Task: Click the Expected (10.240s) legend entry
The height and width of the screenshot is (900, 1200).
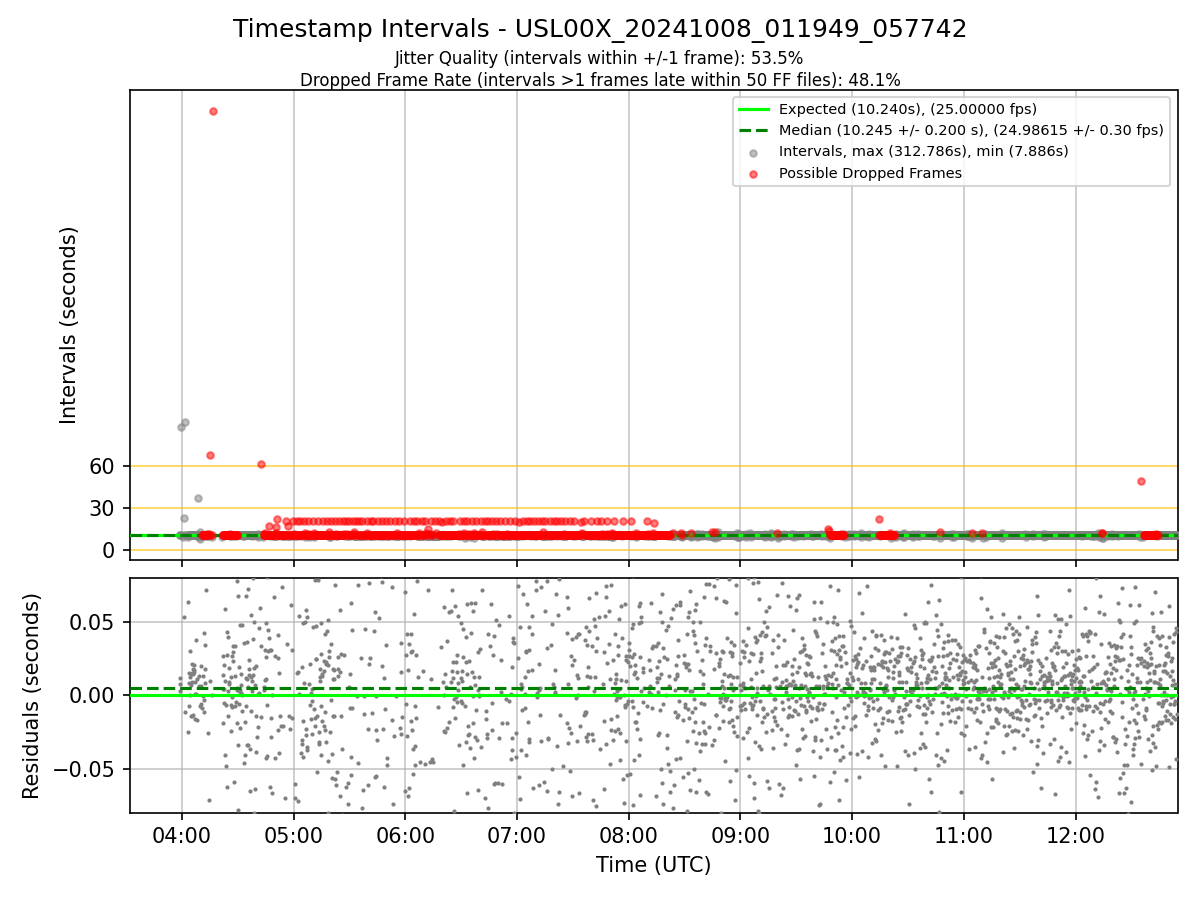Action: pyautogui.click(x=907, y=109)
